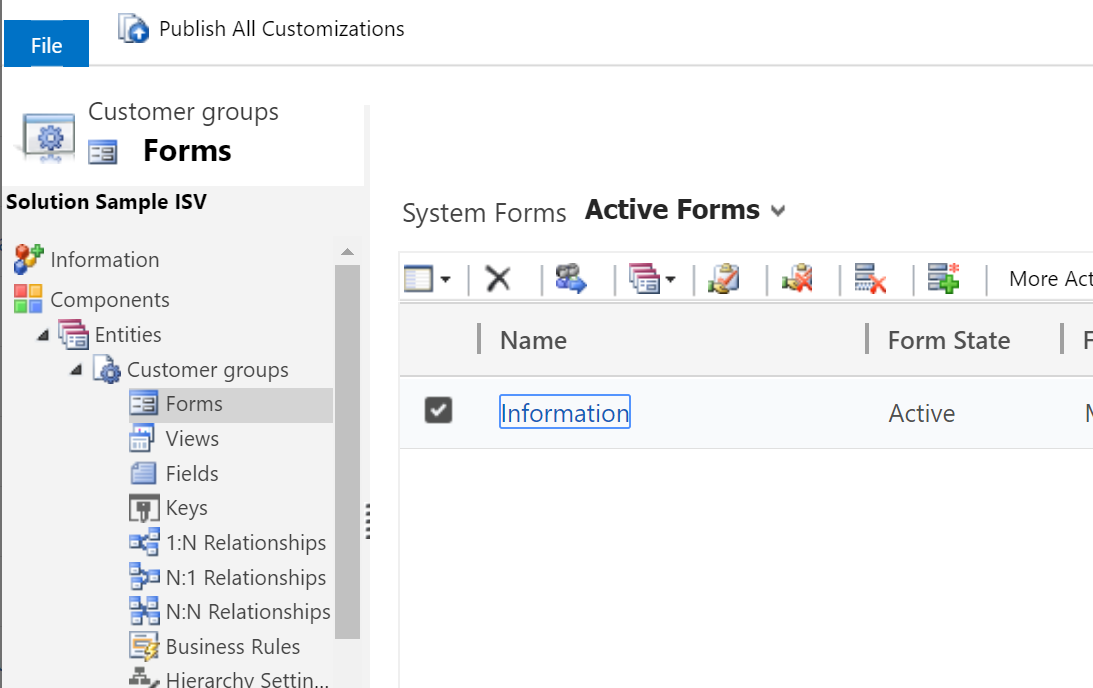1093x688 pixels.
Task: Open the More Actions menu
Action: click(1049, 279)
